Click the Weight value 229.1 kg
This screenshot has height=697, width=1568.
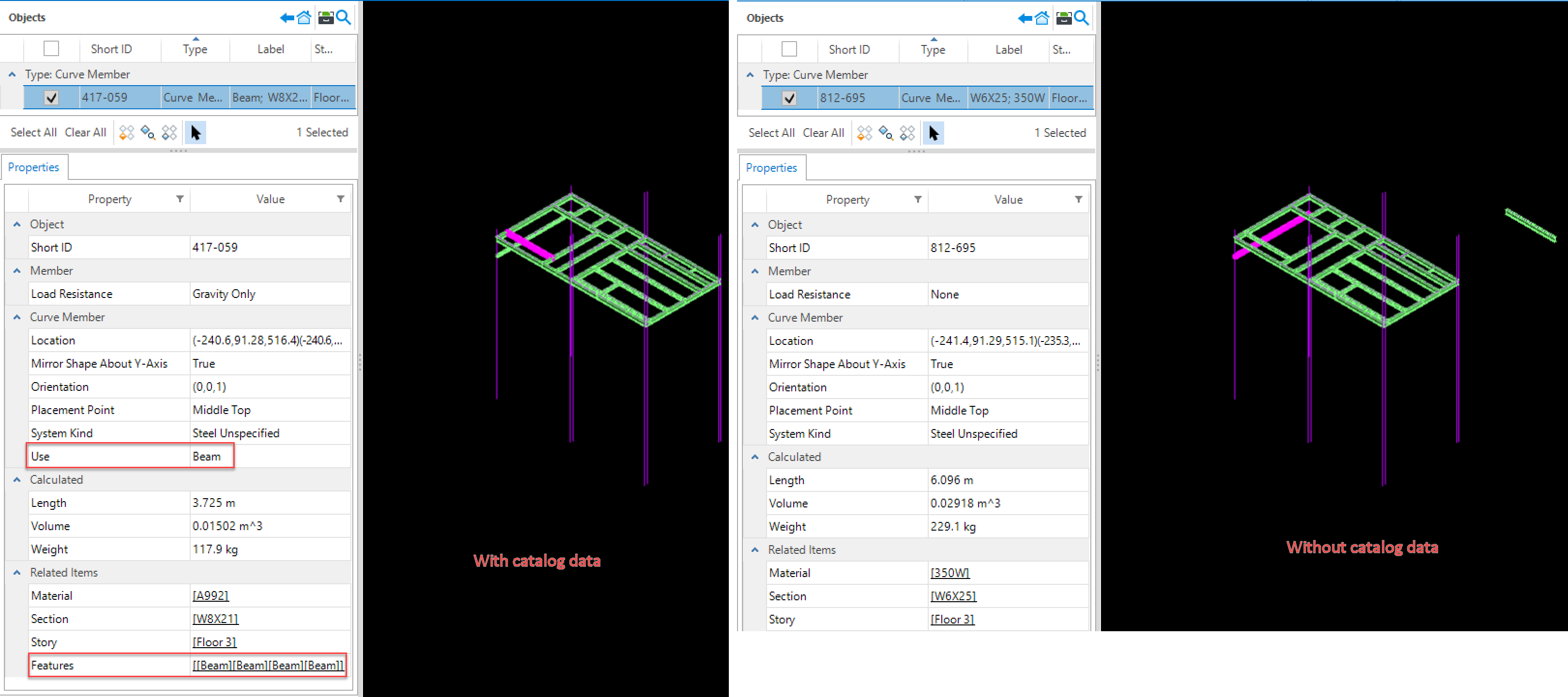pyautogui.click(x=953, y=527)
